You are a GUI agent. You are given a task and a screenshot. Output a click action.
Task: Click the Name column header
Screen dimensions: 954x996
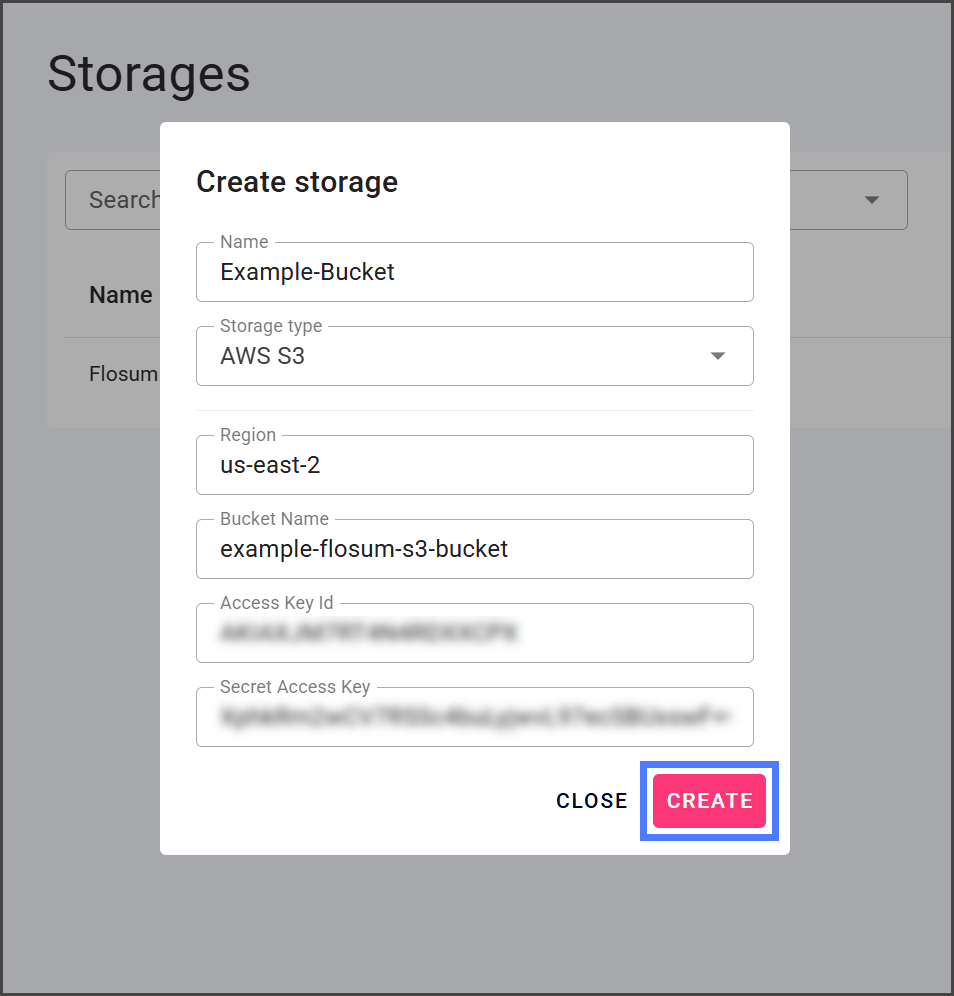tap(121, 295)
